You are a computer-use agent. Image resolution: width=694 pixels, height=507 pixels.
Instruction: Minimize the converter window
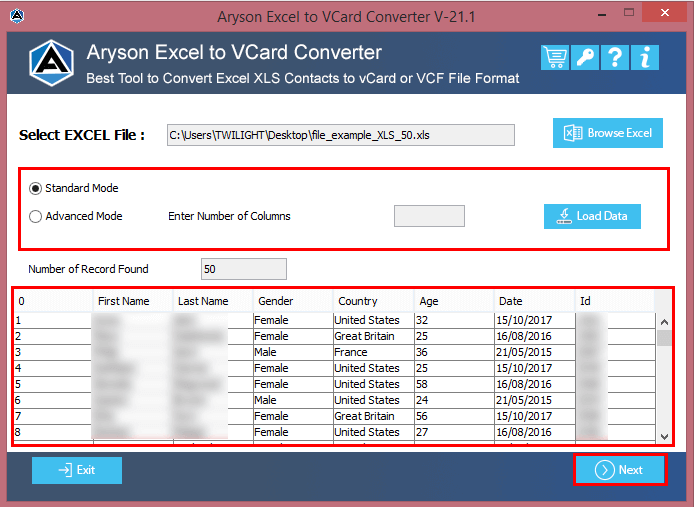pos(602,14)
